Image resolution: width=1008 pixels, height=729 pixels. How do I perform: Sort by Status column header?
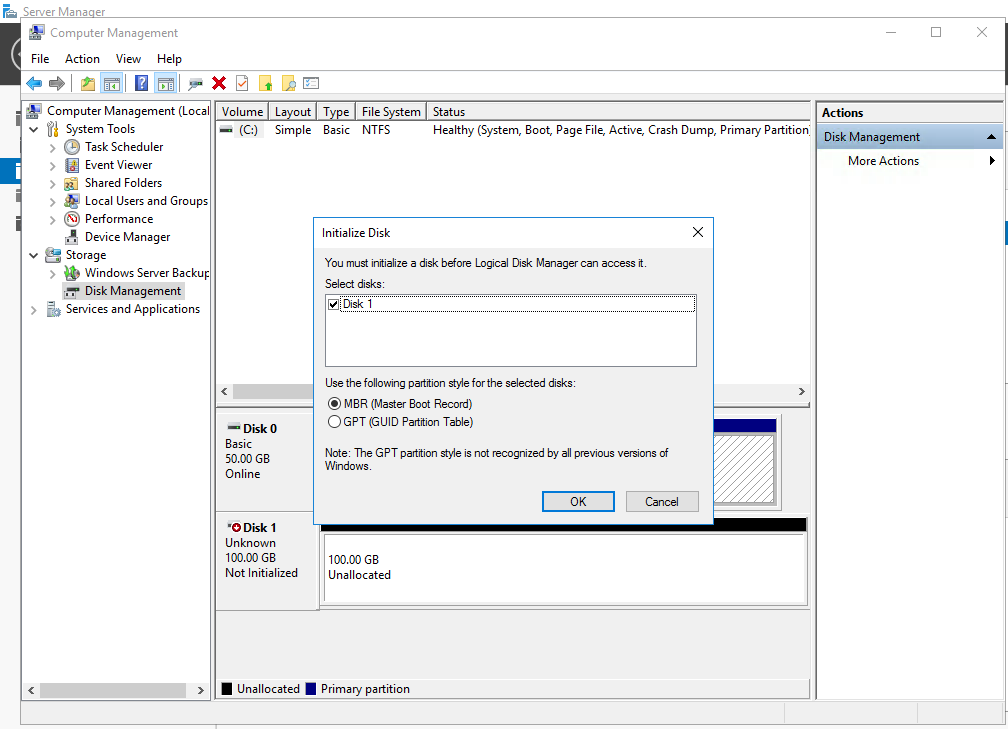coord(618,111)
